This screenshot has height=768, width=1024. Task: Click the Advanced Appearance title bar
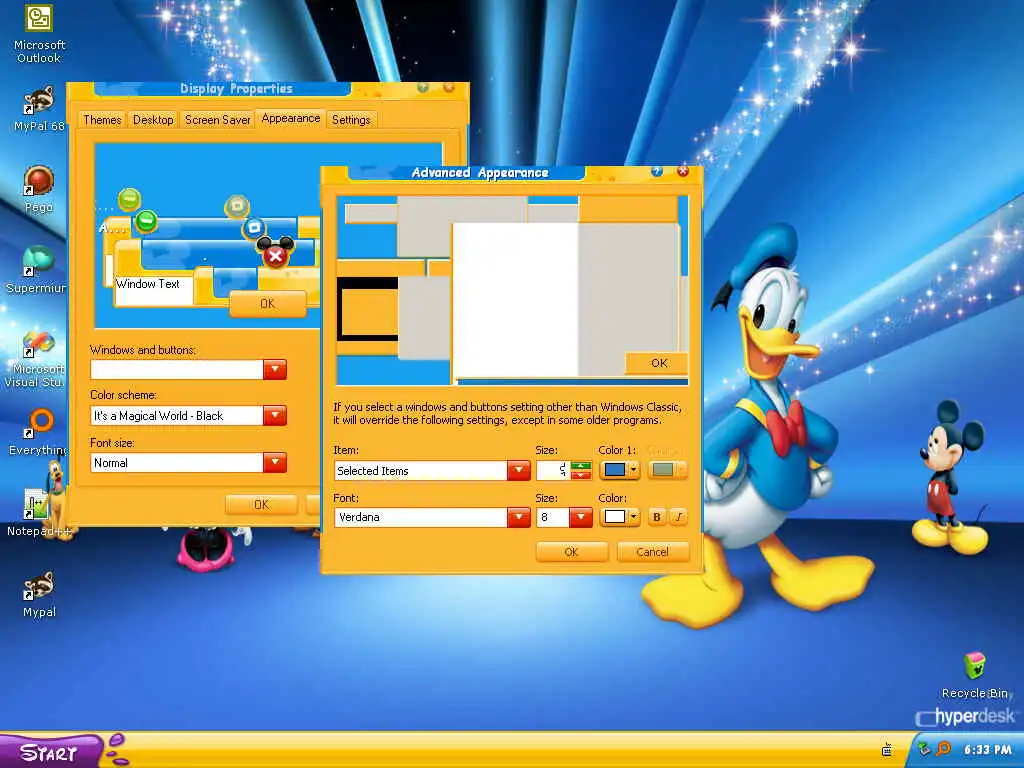coord(480,172)
